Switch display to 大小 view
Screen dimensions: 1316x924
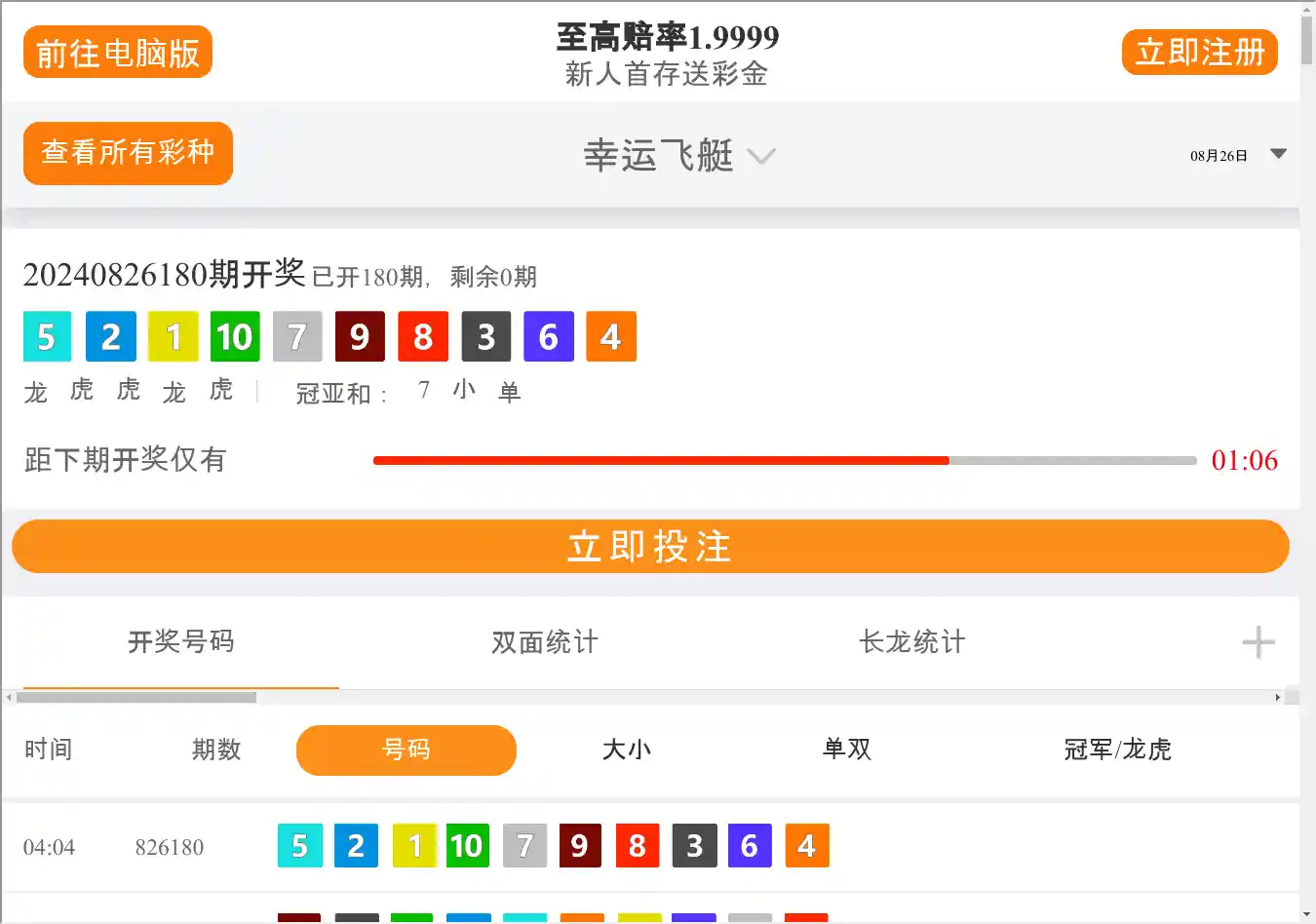pos(626,751)
